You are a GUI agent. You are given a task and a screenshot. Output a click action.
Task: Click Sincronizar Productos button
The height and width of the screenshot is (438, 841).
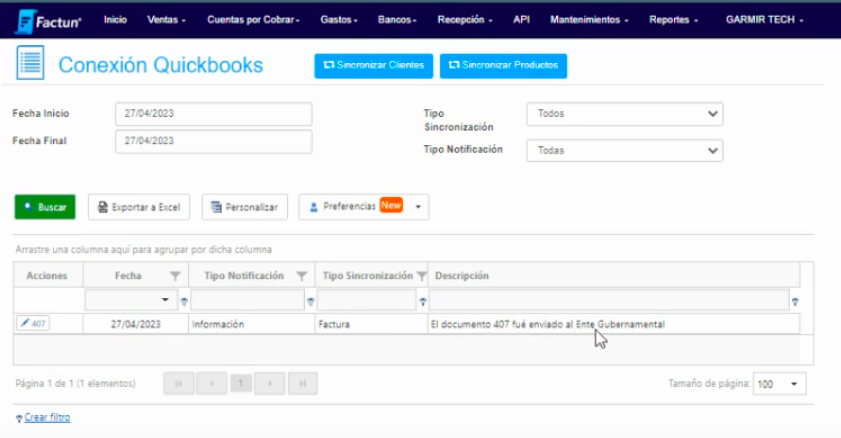(x=503, y=66)
